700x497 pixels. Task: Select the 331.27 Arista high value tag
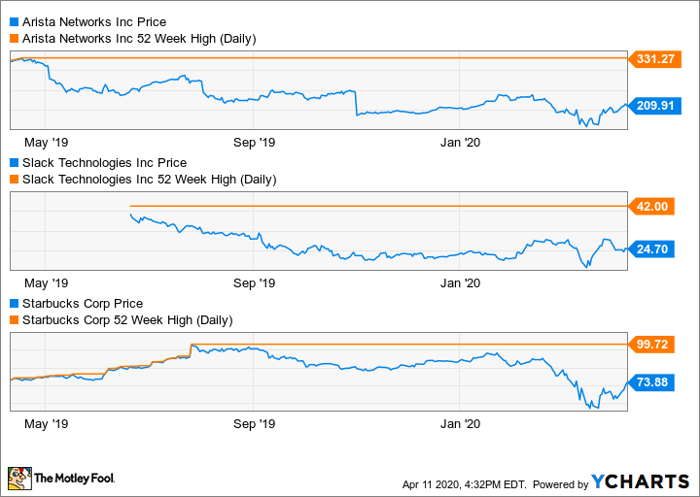pyautogui.click(x=658, y=60)
